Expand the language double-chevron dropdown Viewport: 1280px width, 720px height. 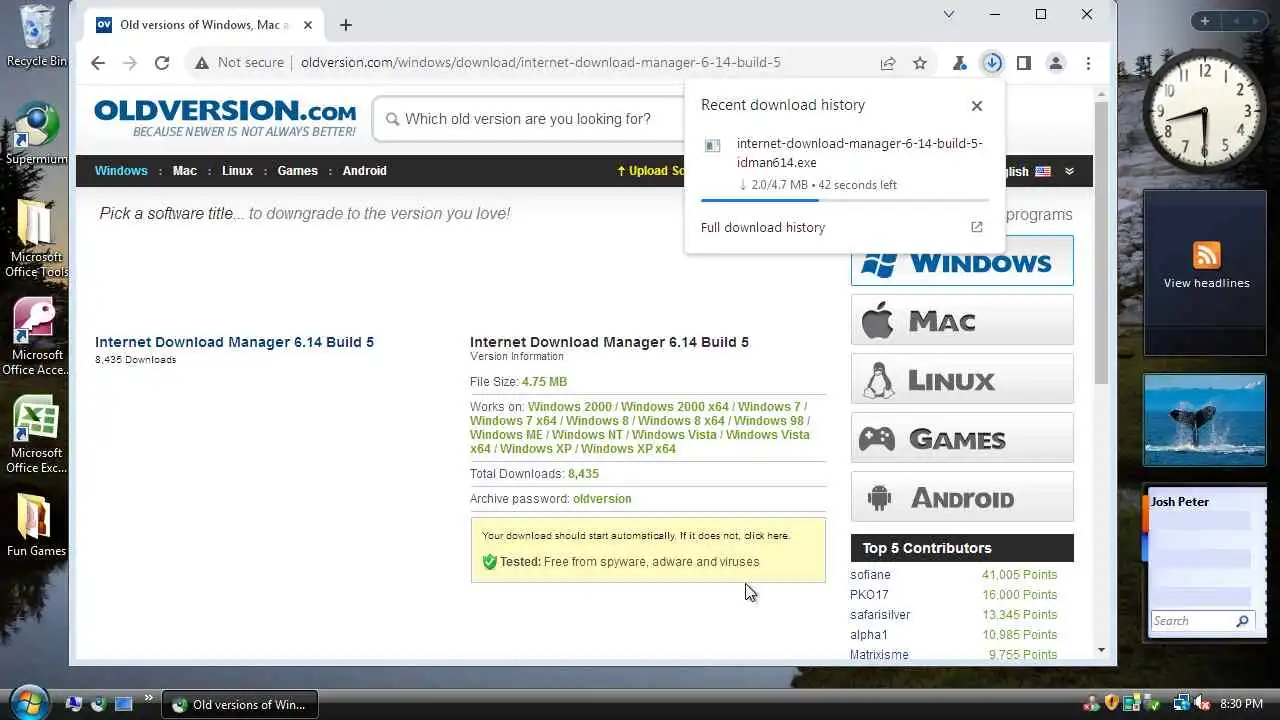click(x=1069, y=171)
